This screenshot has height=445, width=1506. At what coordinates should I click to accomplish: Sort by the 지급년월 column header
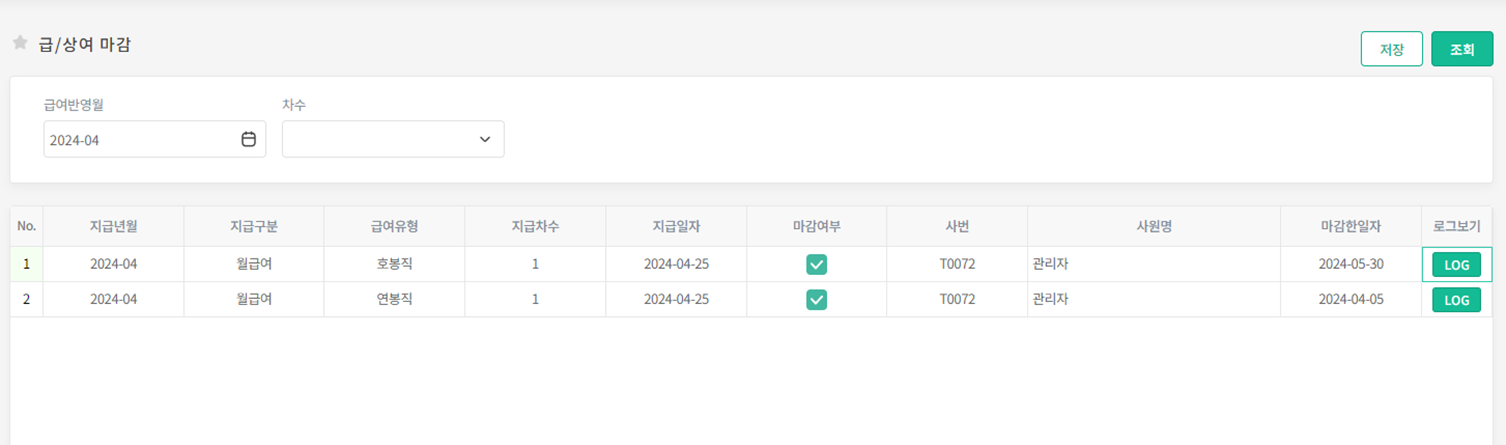pyautogui.click(x=113, y=227)
